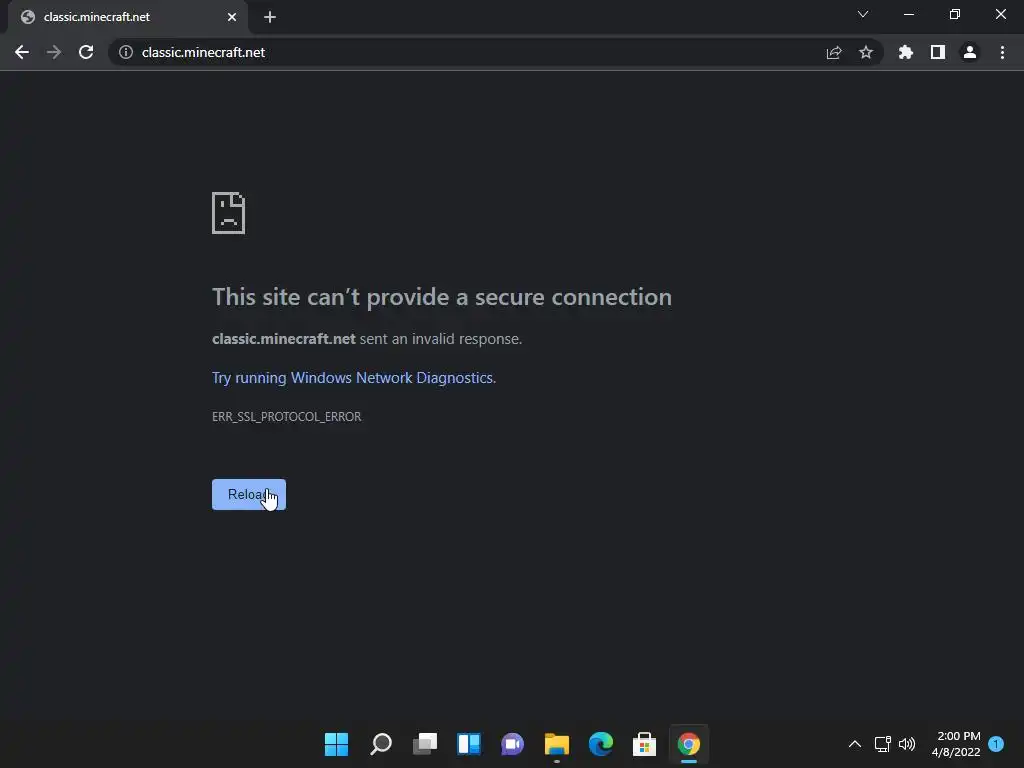Click Chrome icon on taskbar
The image size is (1024, 768).
pyautogui.click(x=689, y=744)
